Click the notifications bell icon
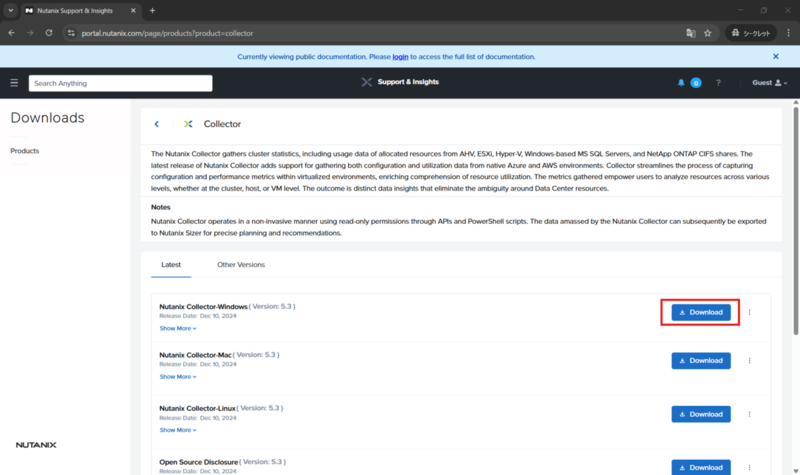Image resolution: width=800 pixels, height=475 pixels. tap(681, 83)
